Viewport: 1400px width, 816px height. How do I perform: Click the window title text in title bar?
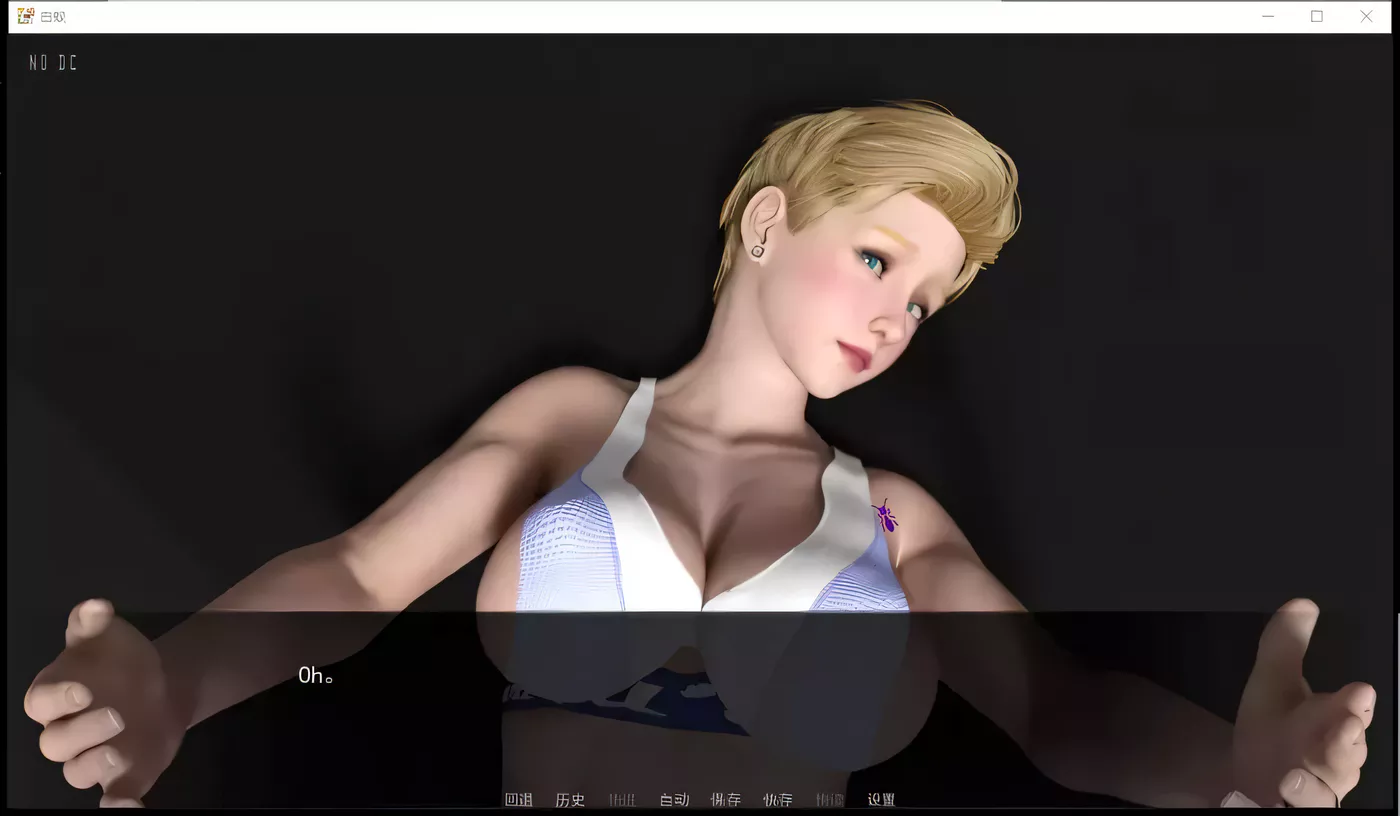tap(53, 17)
